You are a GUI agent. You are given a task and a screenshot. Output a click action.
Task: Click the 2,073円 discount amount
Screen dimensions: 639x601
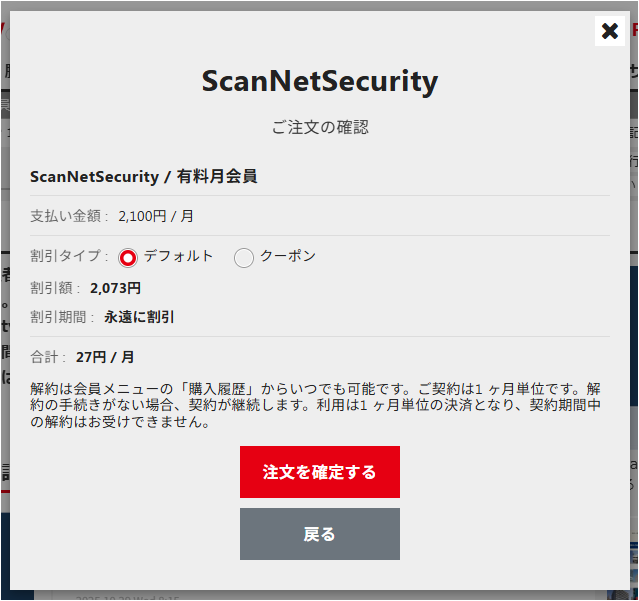[115, 288]
